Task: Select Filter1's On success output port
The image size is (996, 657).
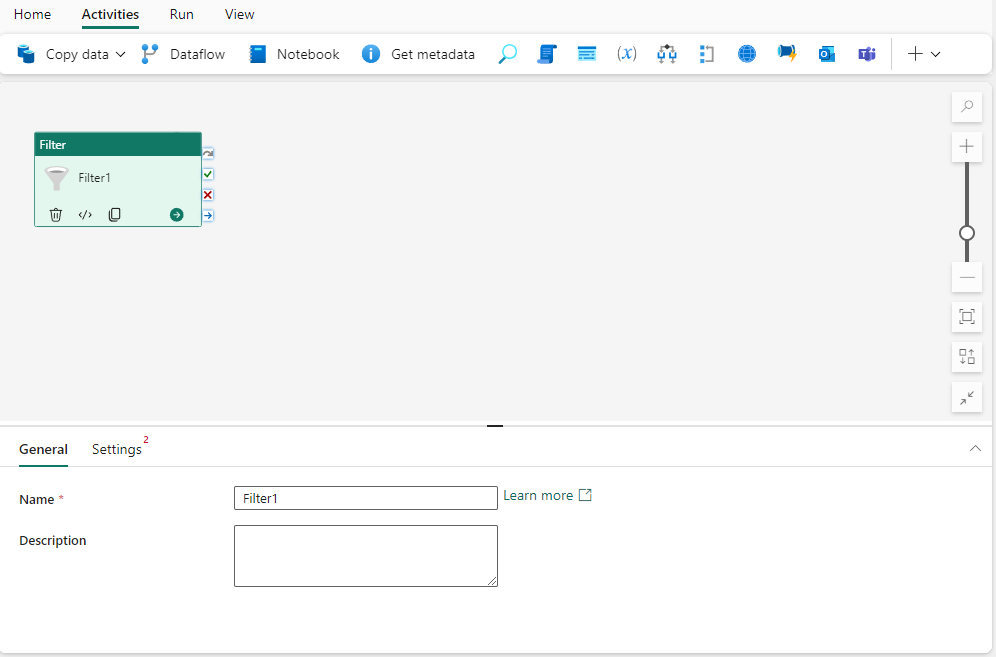Action: click(x=208, y=174)
